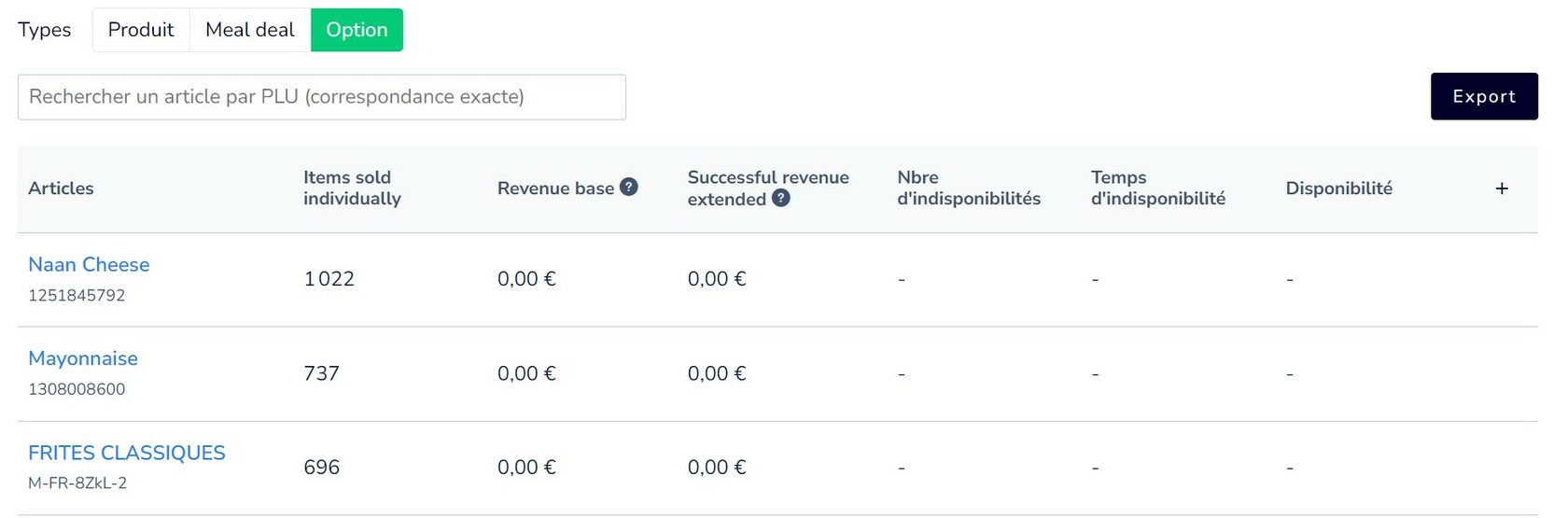This screenshot has height=518, width=1568.
Task: Click the Export button
Action: [x=1484, y=96]
